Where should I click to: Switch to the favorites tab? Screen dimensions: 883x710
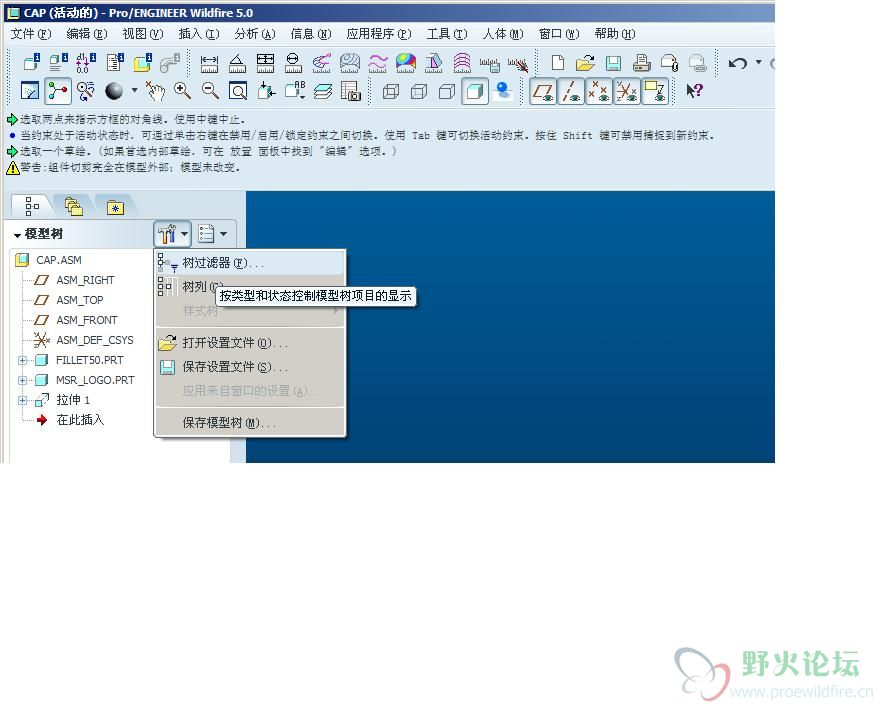[115, 207]
